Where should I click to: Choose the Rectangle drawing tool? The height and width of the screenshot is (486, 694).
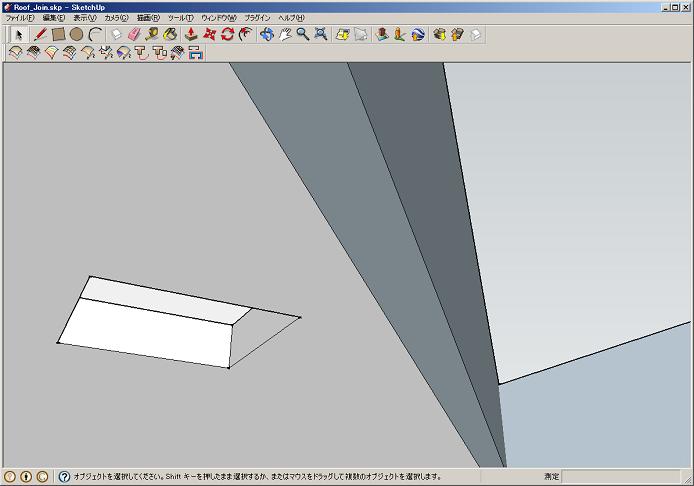[x=58, y=34]
